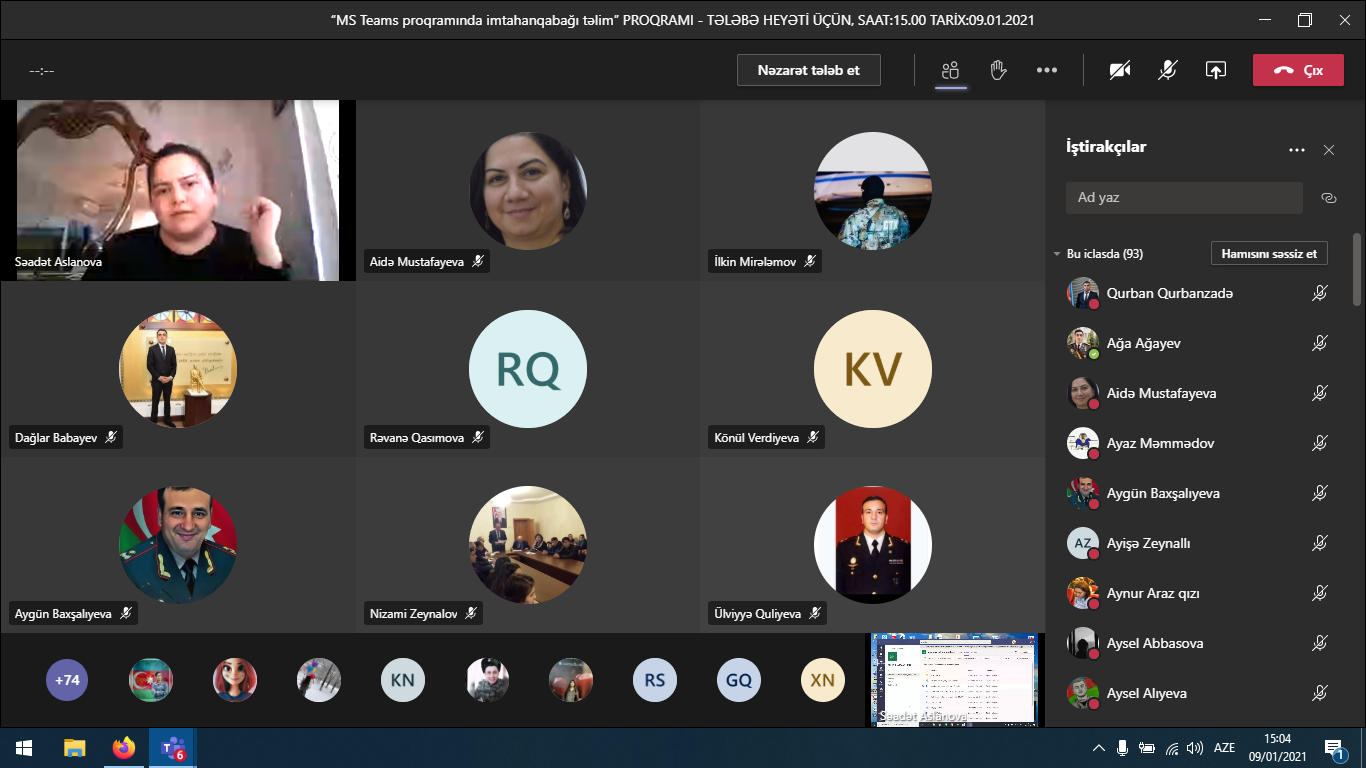Image resolution: width=1366 pixels, height=768 pixels.
Task: Click mic icon beside Qurban Qurbanzadə
Action: [1320, 293]
